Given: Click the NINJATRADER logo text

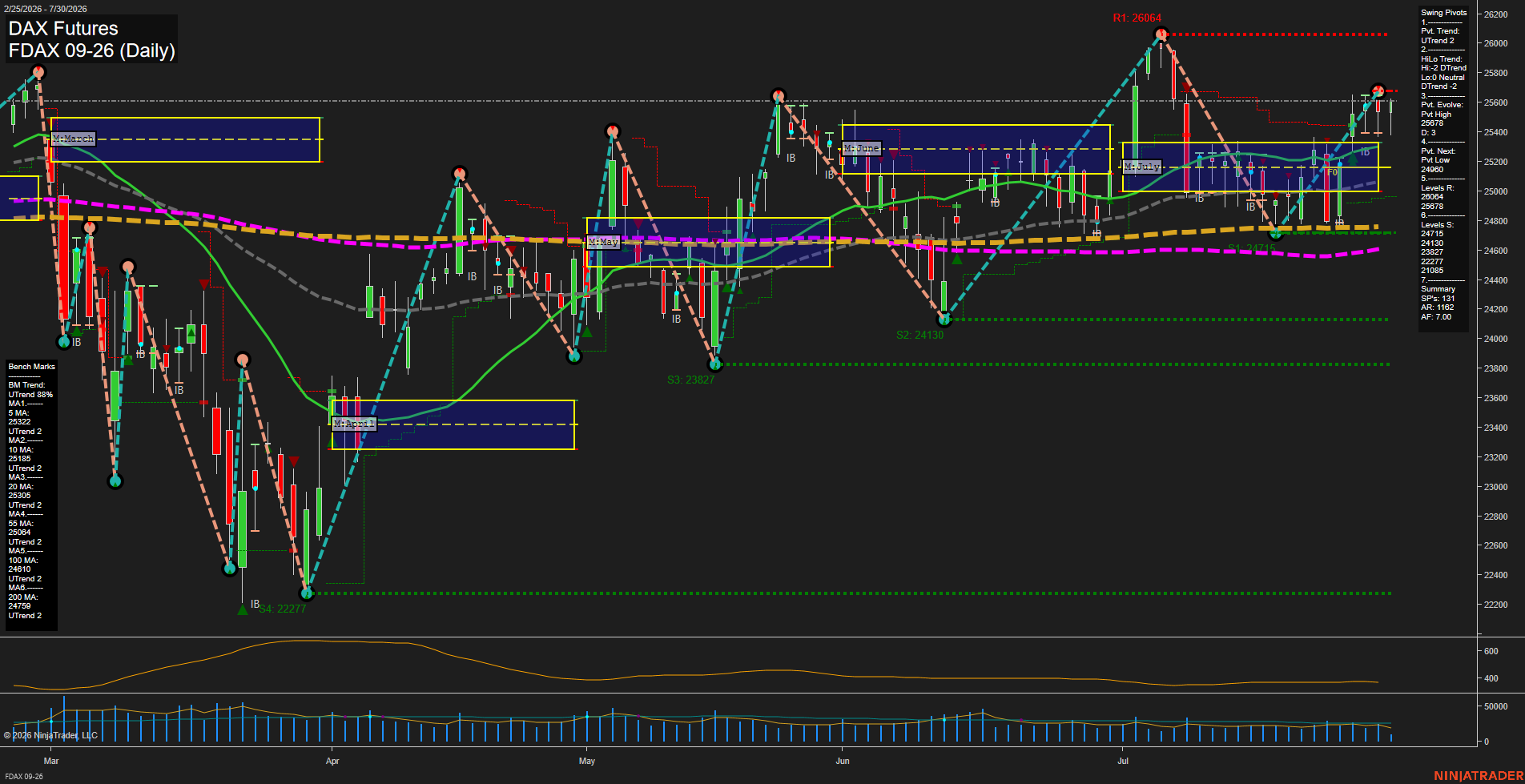Looking at the screenshot, I should click(1477, 776).
